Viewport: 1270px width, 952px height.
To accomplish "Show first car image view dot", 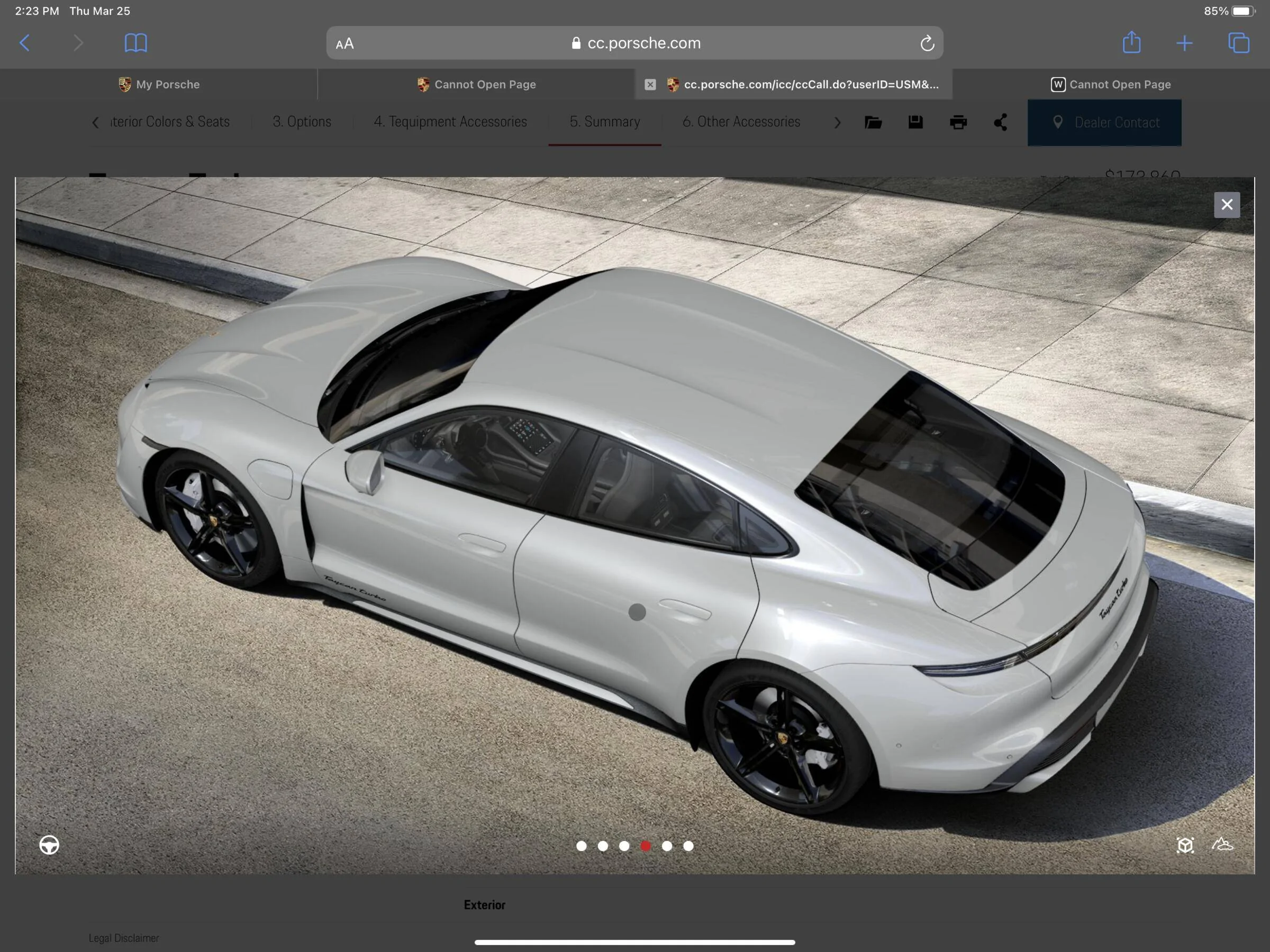I will tap(581, 846).
